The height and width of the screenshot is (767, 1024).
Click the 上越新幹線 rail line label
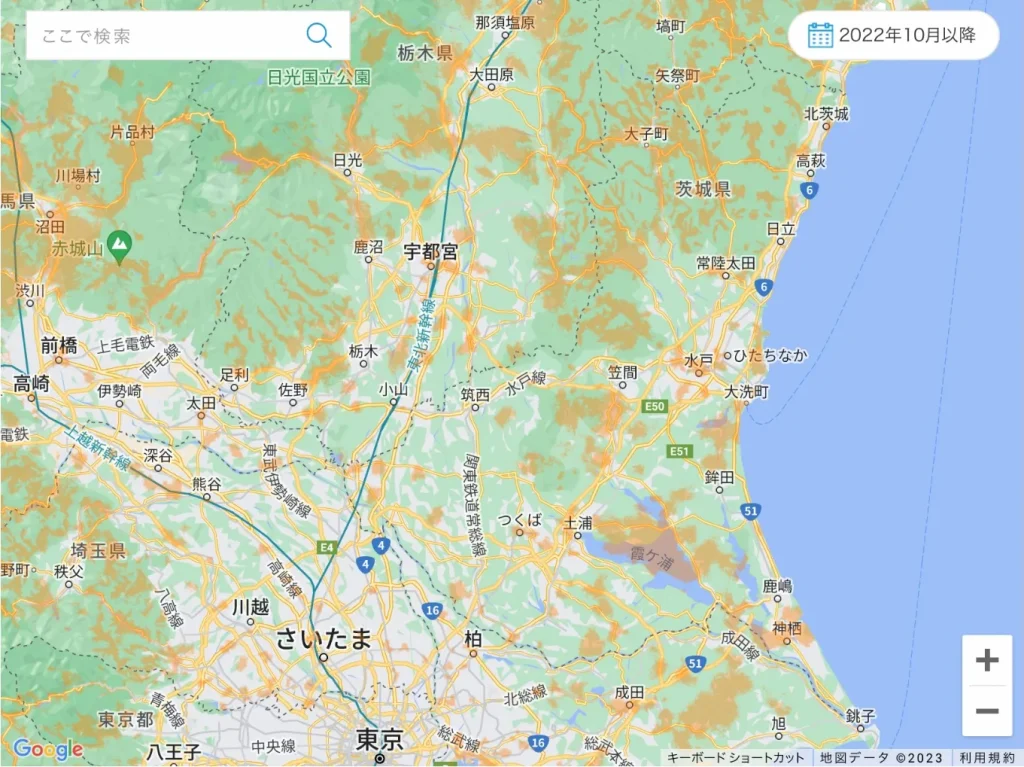[99, 448]
